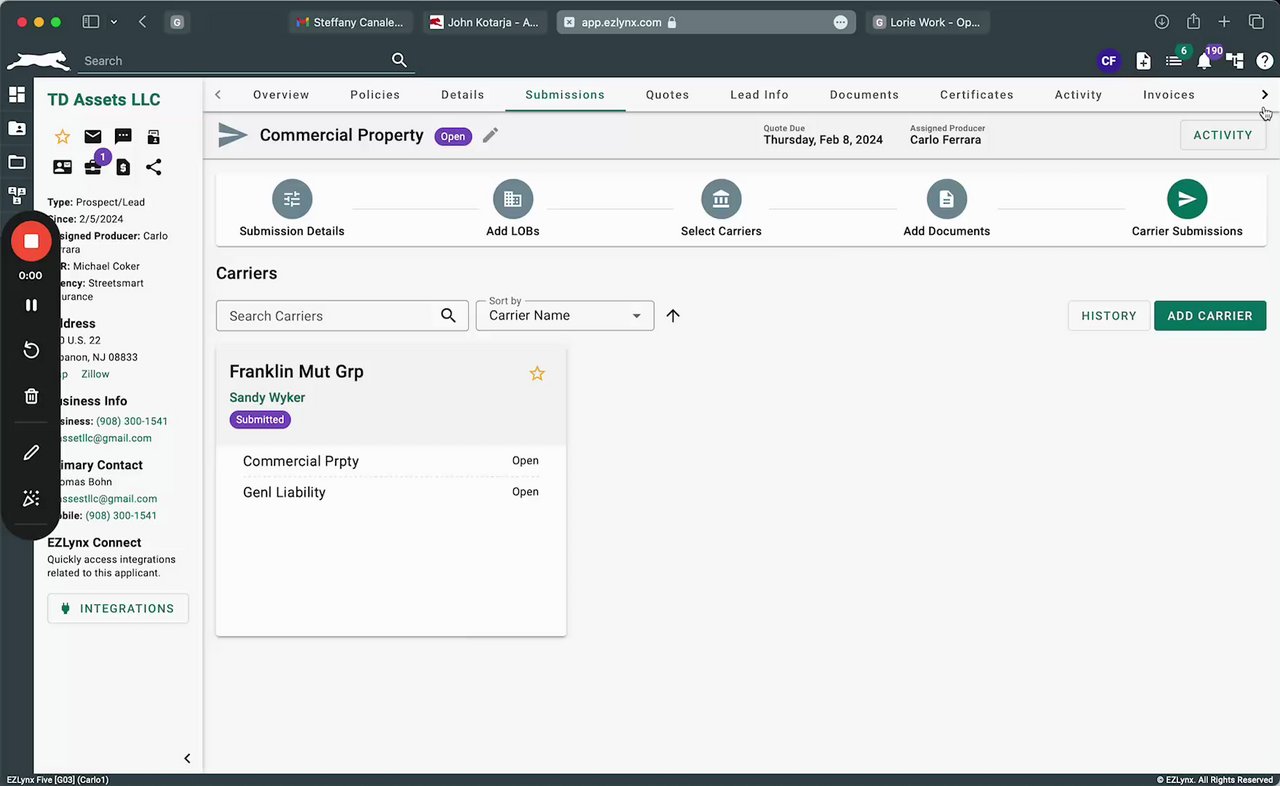Click the ADD CARRIER button
The height and width of the screenshot is (786, 1280).
tap(1210, 315)
